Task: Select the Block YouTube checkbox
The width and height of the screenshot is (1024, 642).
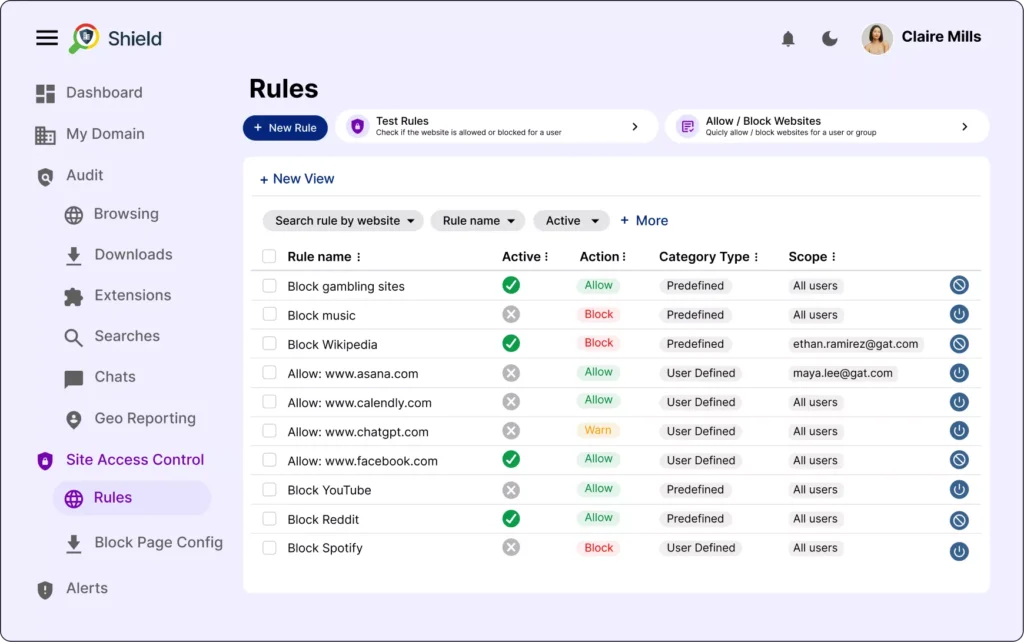Action: (x=269, y=489)
